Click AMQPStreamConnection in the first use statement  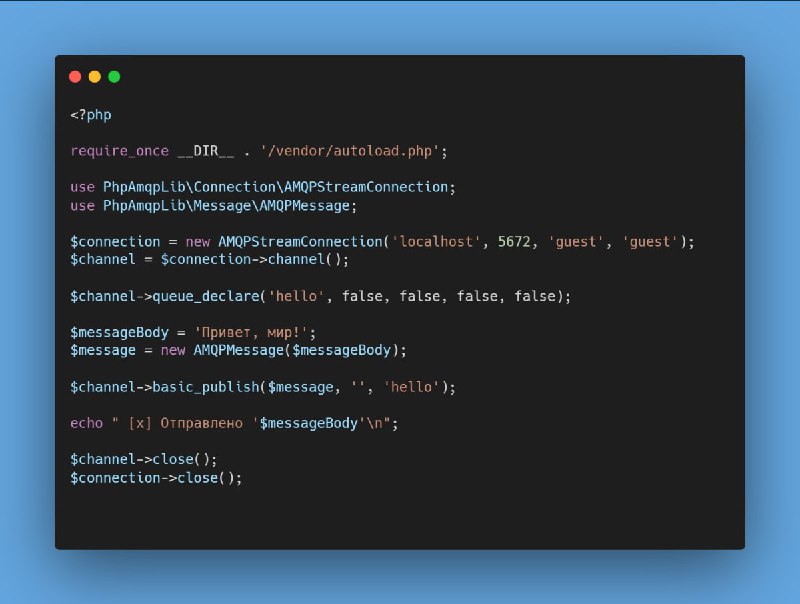pyautogui.click(x=366, y=187)
